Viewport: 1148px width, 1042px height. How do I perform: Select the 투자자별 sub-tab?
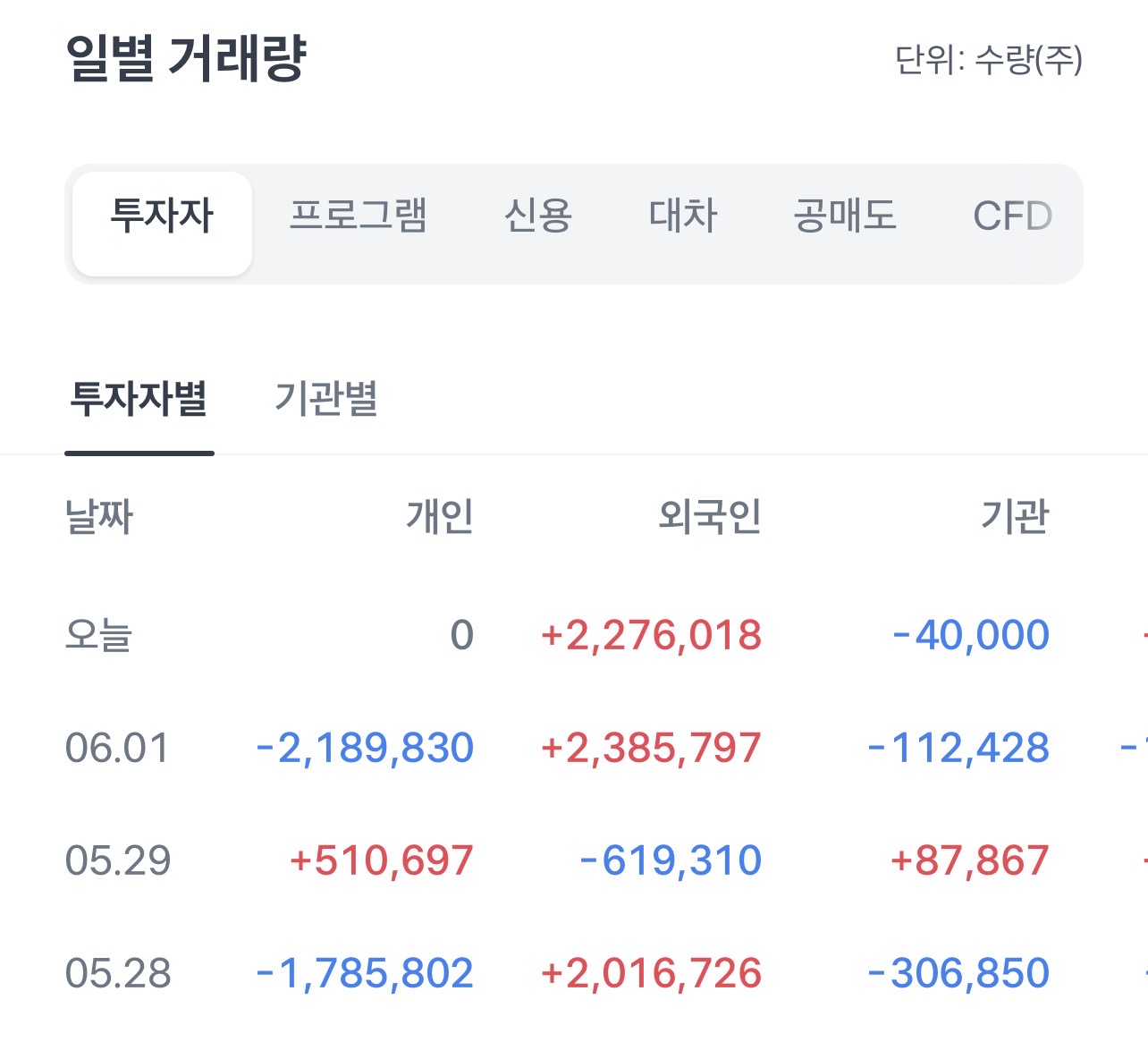pos(139,399)
